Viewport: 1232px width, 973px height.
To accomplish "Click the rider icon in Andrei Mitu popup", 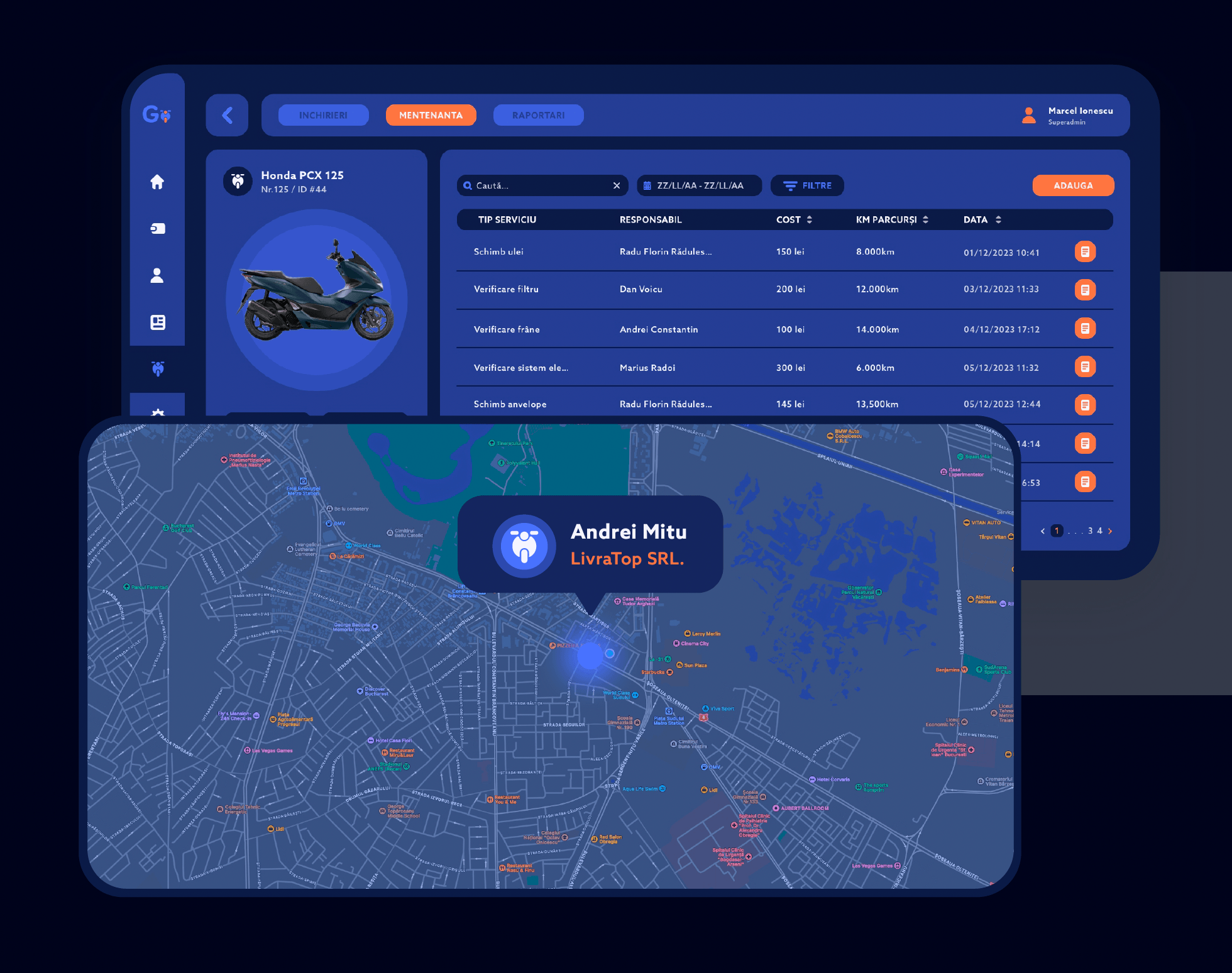I will [524, 546].
